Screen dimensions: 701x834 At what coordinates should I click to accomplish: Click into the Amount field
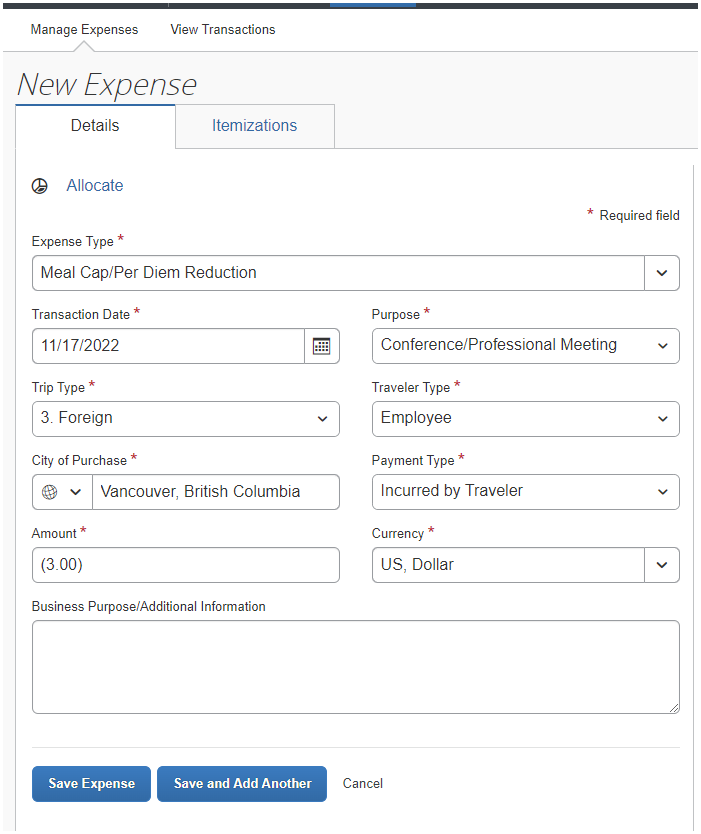(186, 565)
